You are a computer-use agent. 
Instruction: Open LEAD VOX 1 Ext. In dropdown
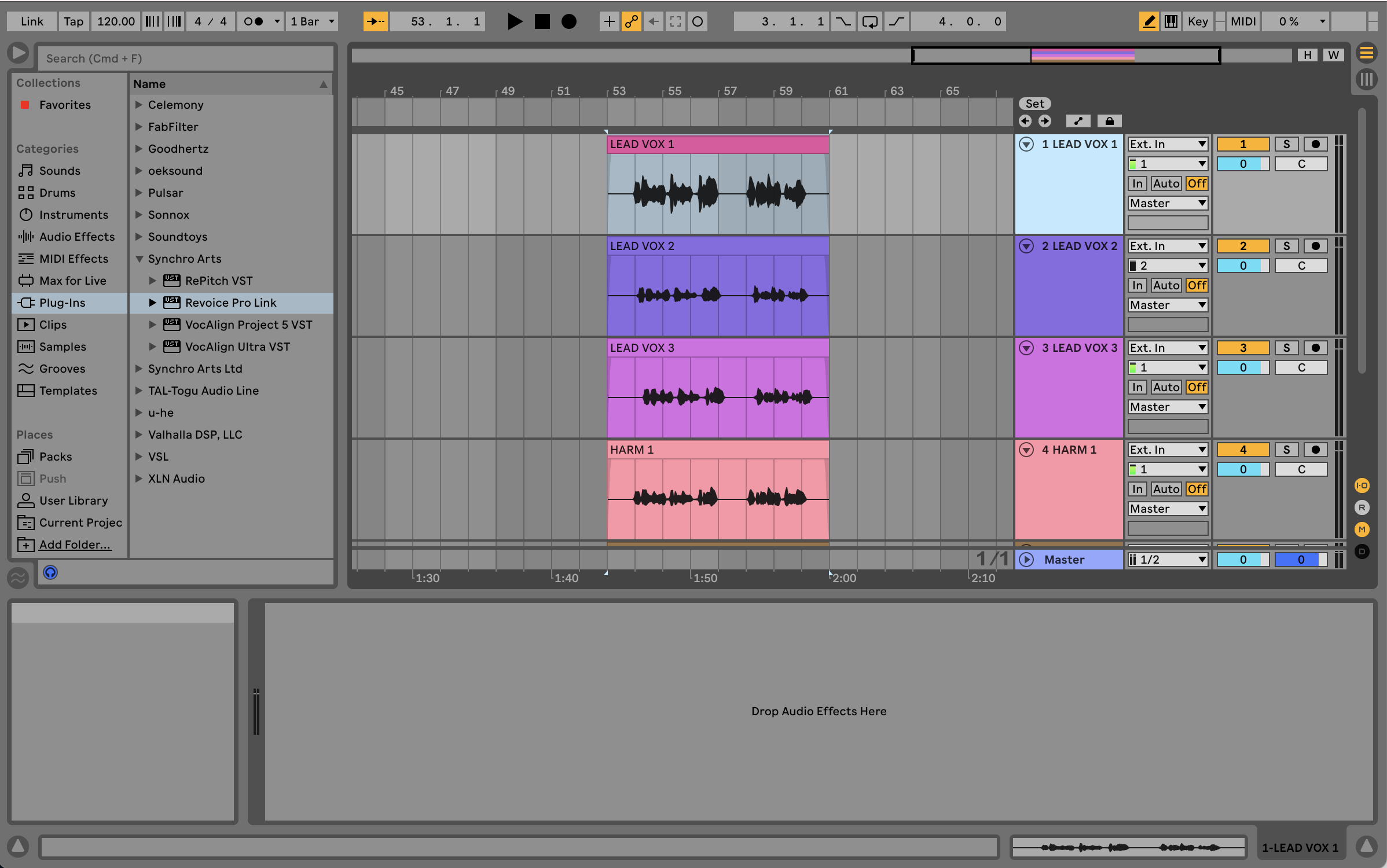point(1168,144)
